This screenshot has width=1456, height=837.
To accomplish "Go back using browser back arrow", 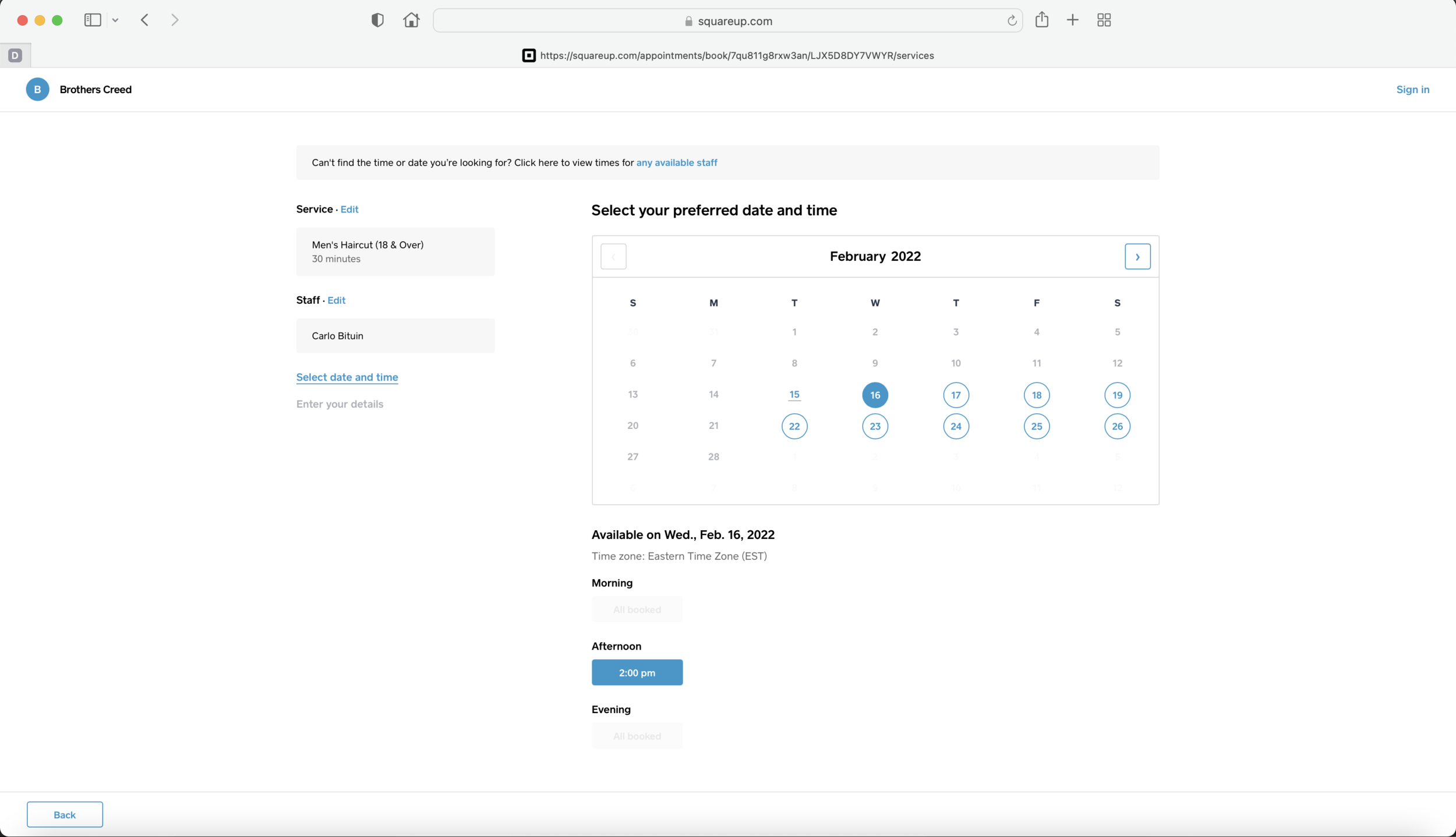I will 145,20.
